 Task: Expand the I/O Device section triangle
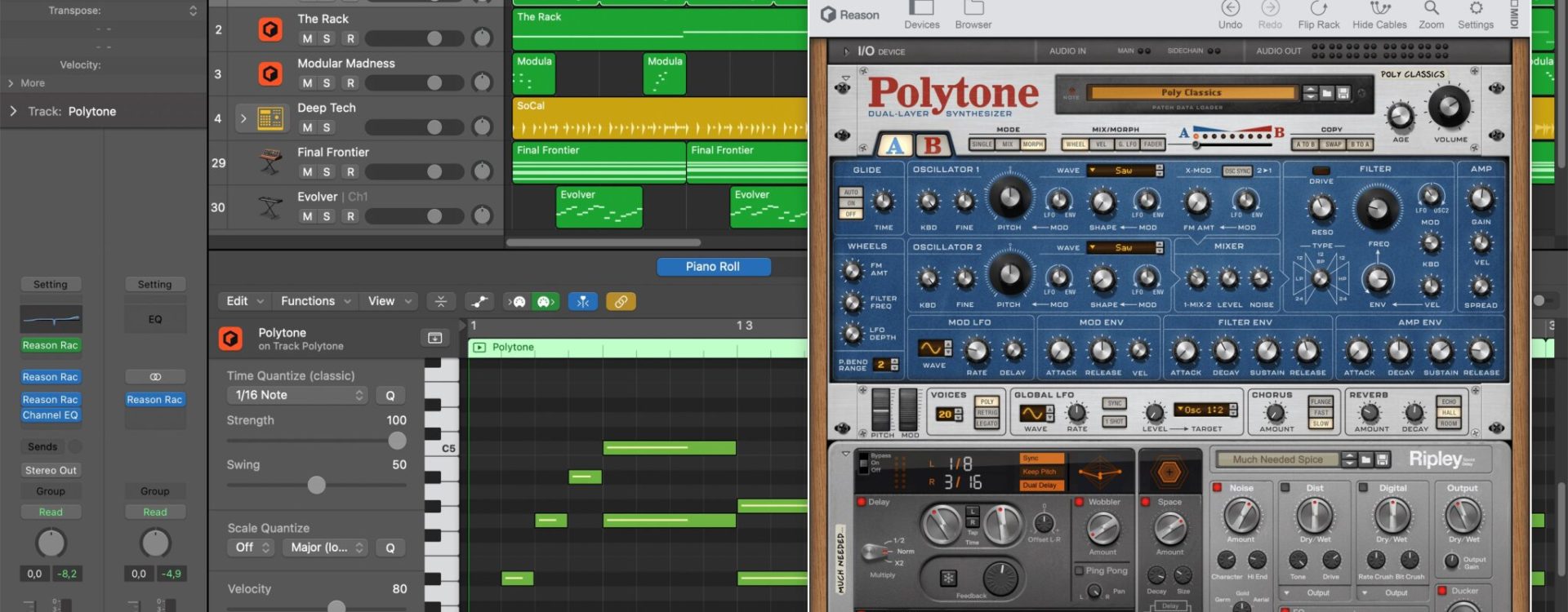click(845, 51)
